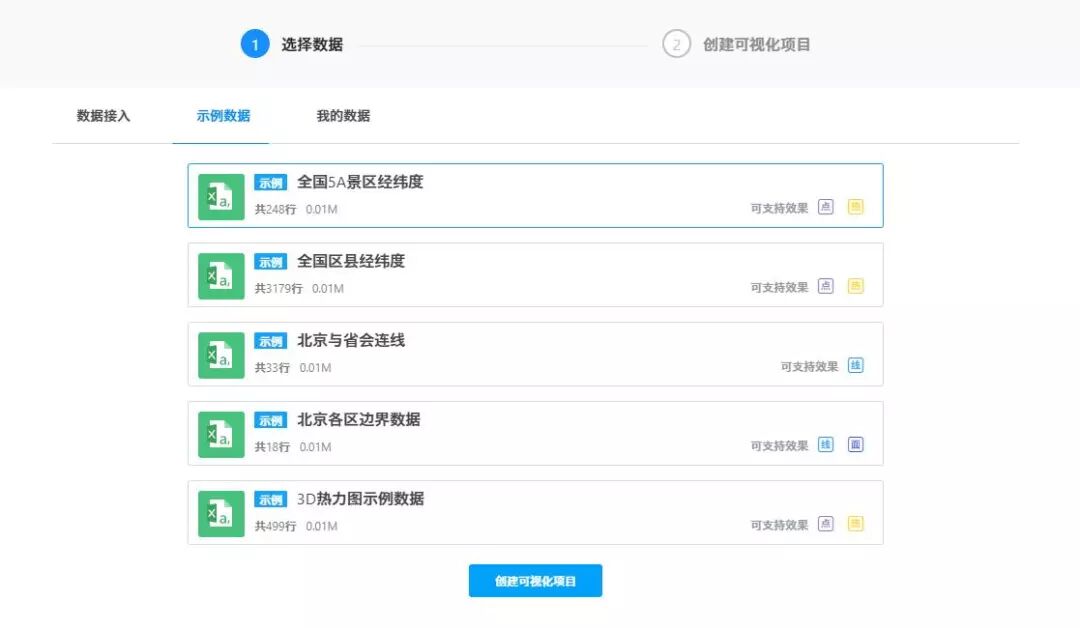Viewport: 1080px width, 628px height.
Task: Click the yellow 热 effect icon on 全国5A景区经纬度
Action: point(856,207)
